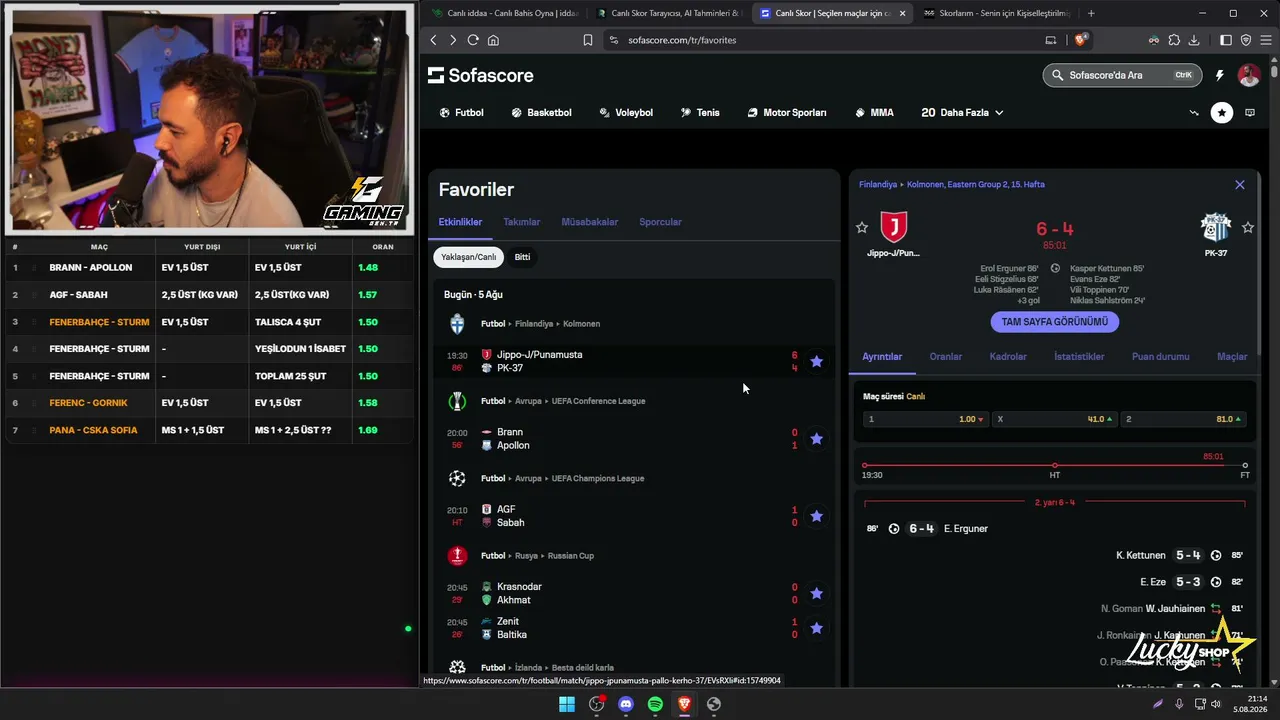Image resolution: width=1280 pixels, height=720 pixels.
Task: Open the Futbol sport section
Action: pos(462,113)
